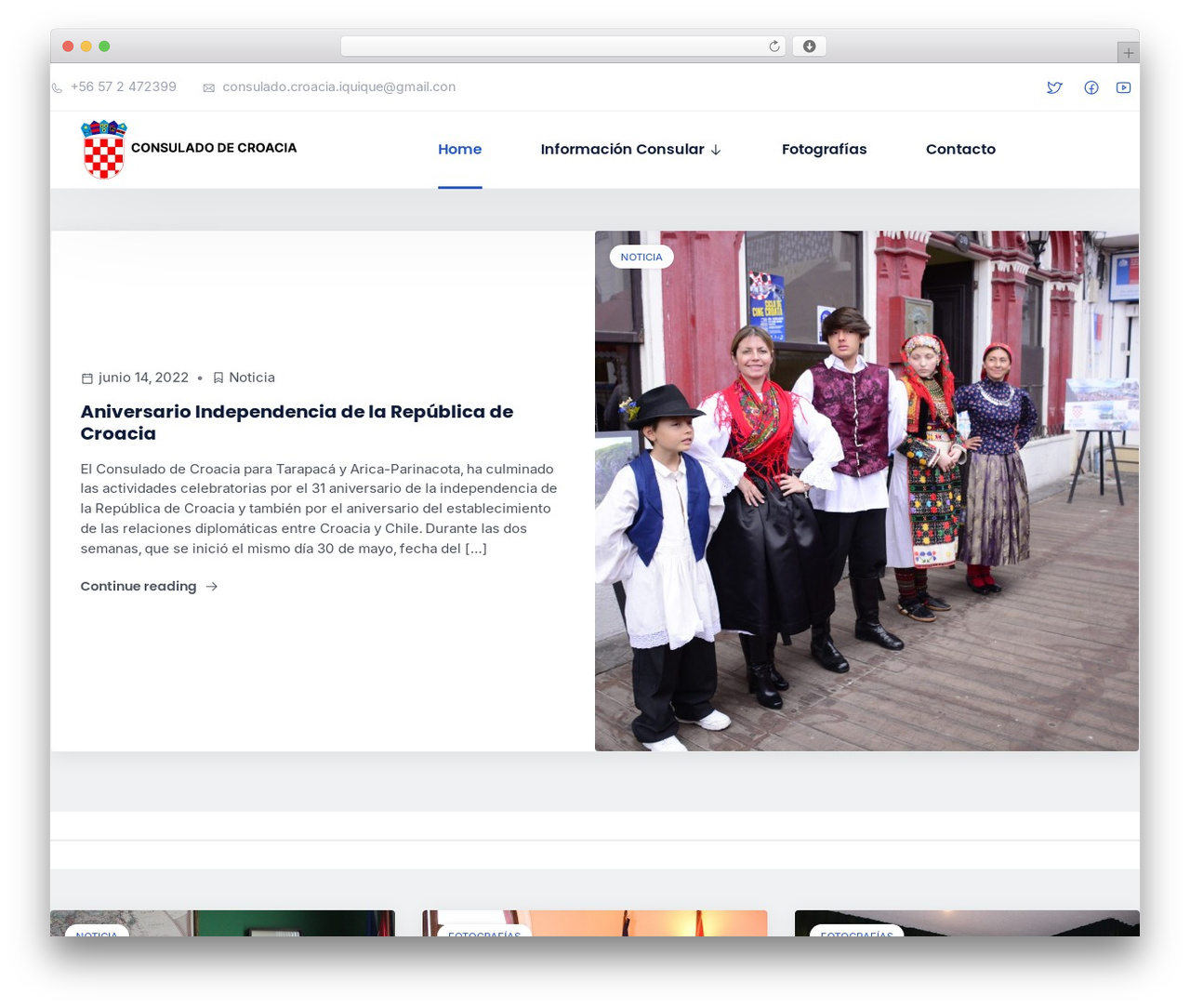Click the browser address bar
The image size is (1190, 1008).
click(562, 46)
